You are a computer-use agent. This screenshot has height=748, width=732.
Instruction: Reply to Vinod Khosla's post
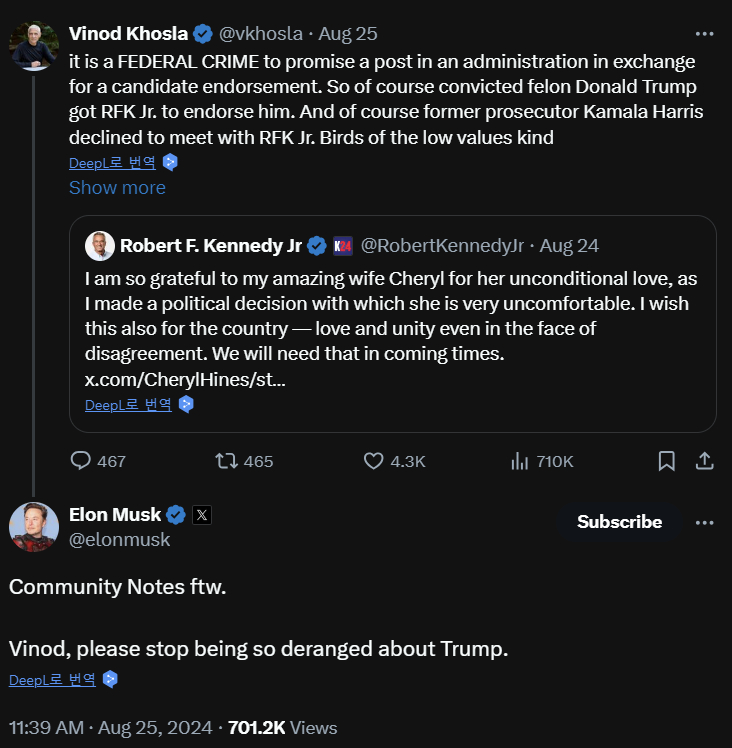tap(82, 461)
